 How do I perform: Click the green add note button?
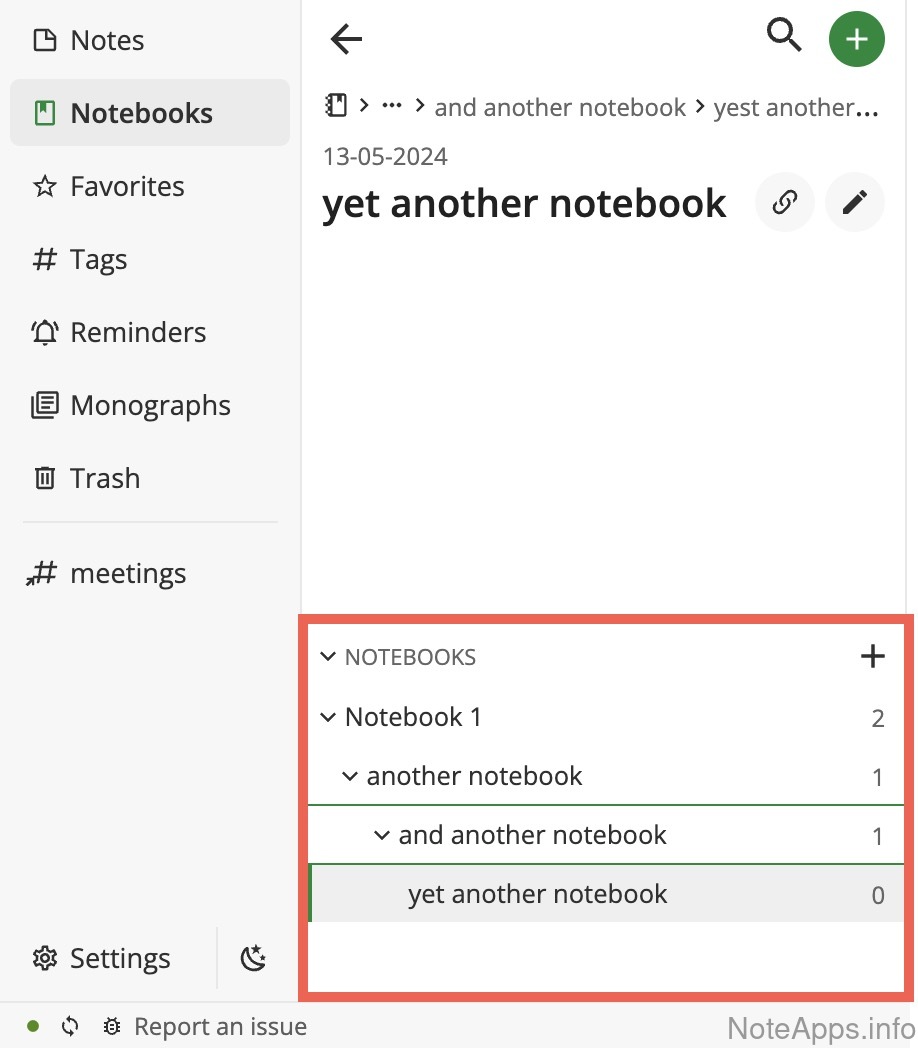click(x=856, y=40)
